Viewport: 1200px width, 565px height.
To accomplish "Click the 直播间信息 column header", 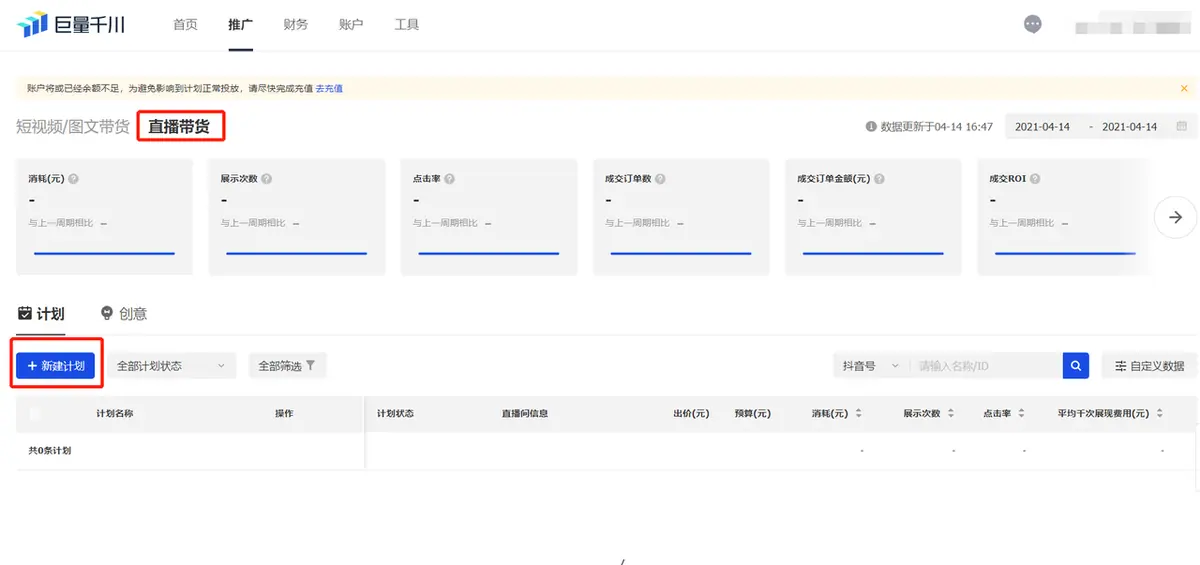I will point(525,414).
